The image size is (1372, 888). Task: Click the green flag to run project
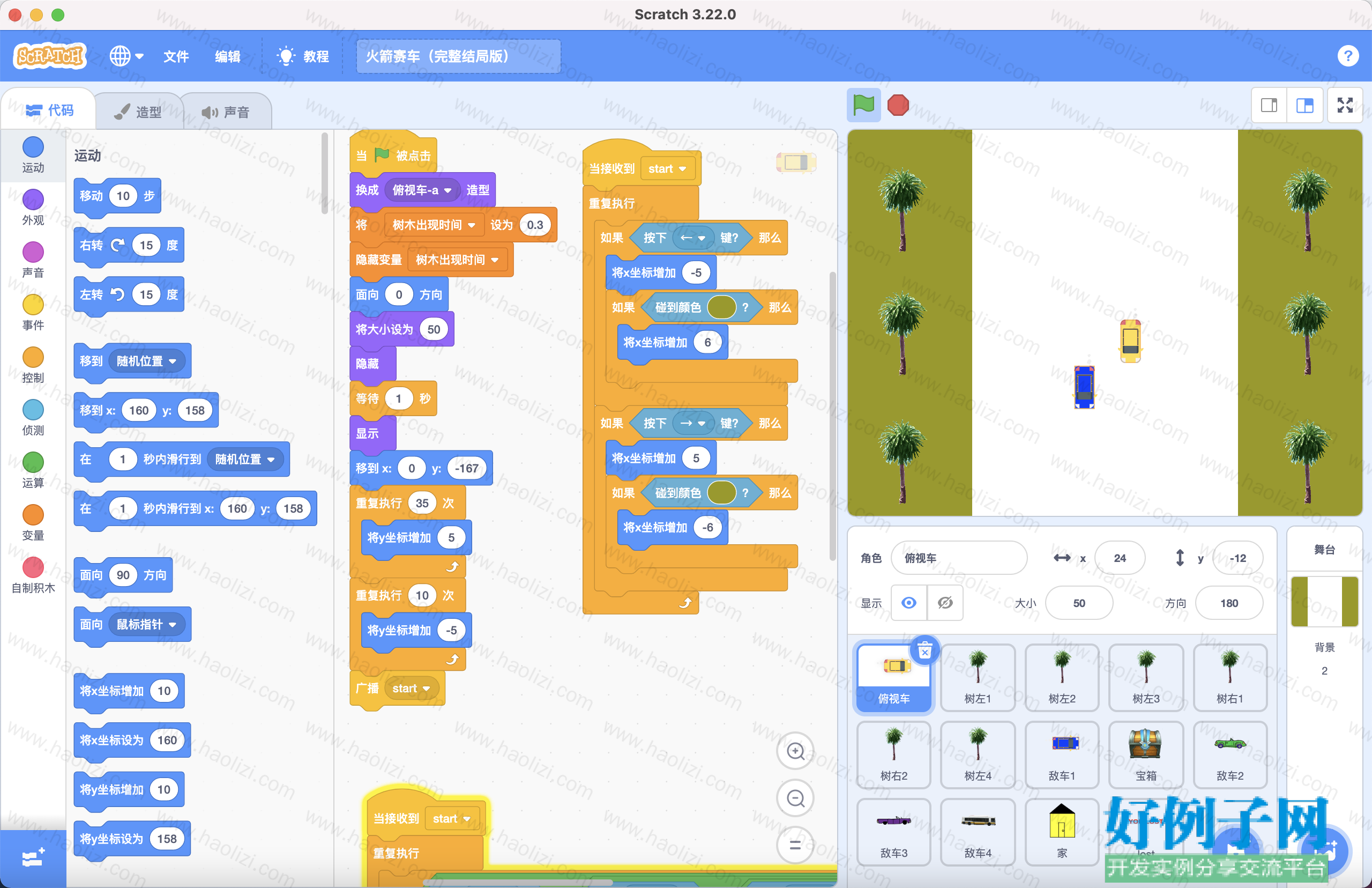pyautogui.click(x=863, y=105)
